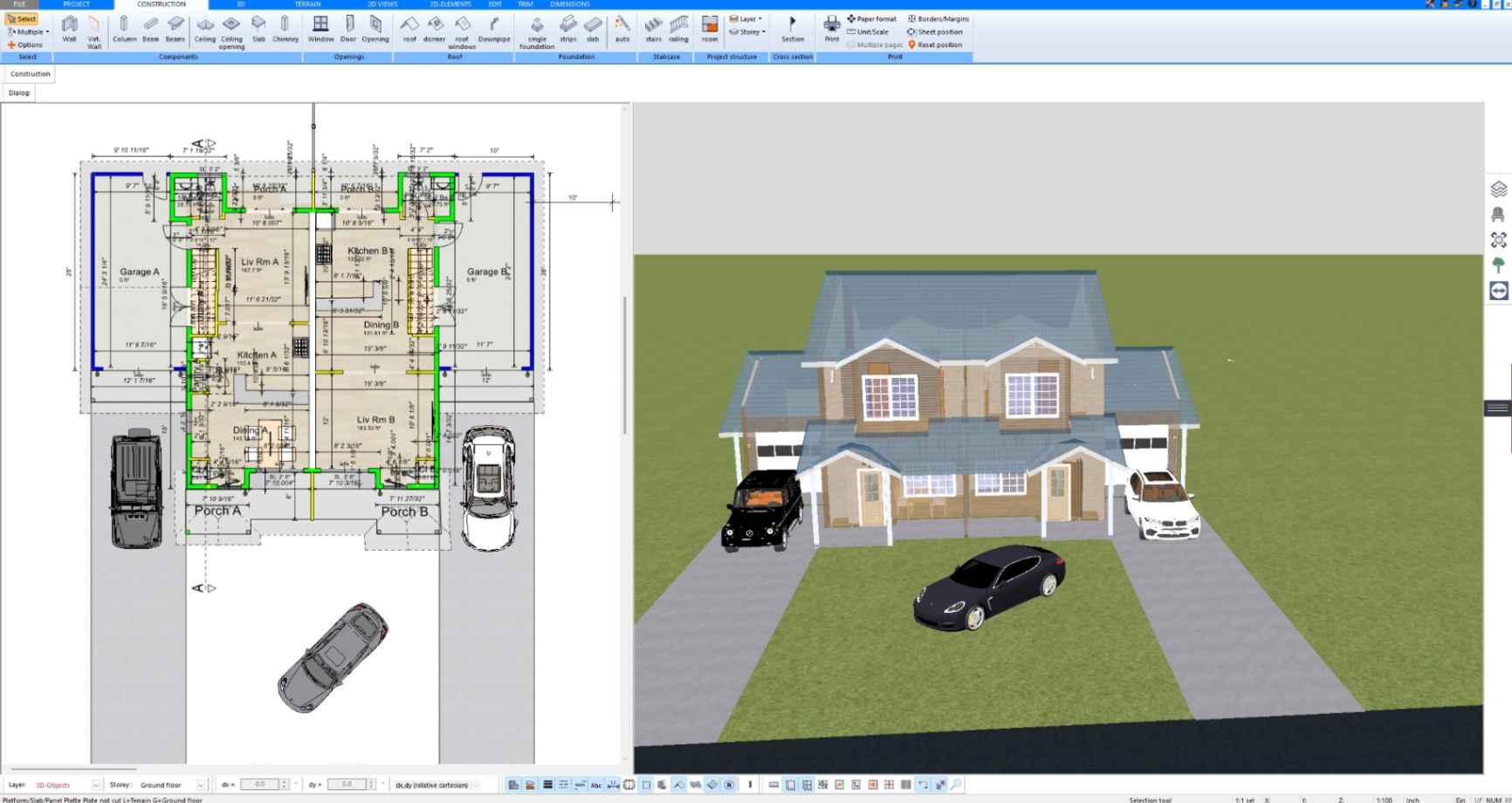1512x803 pixels.
Task: Click the Reset position button
Action: point(935,45)
